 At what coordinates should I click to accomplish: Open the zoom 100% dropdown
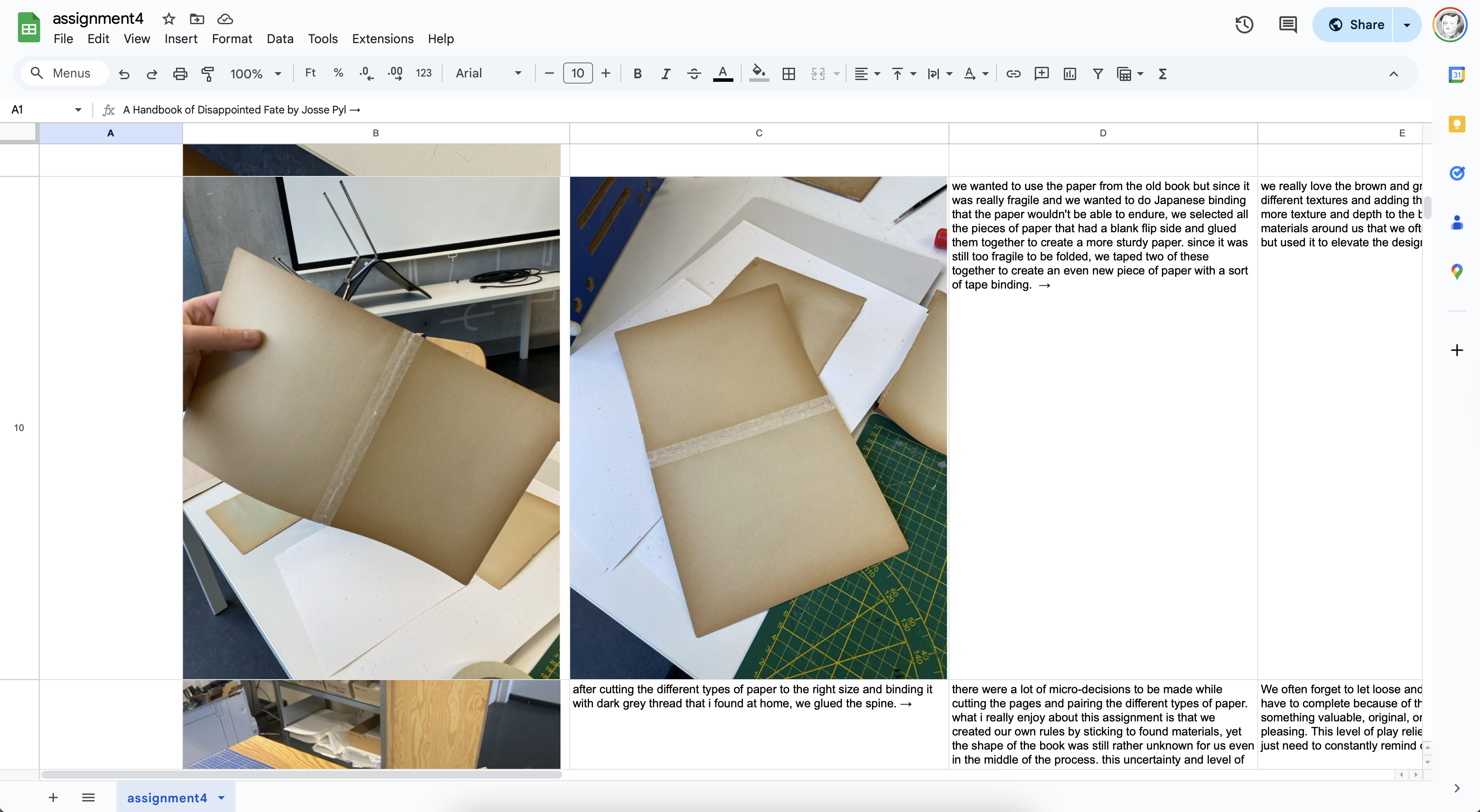pos(255,73)
